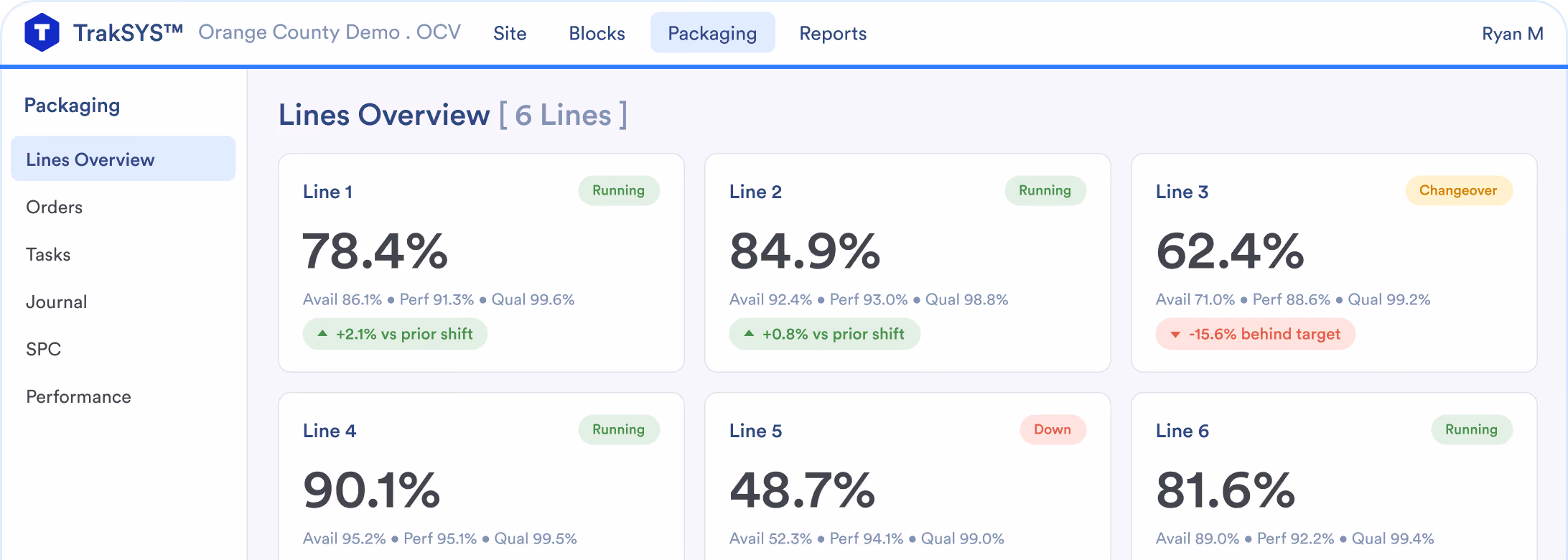Image resolution: width=1568 pixels, height=560 pixels.
Task: Click Qual 99.4% on Line 6
Action: click(x=1393, y=538)
